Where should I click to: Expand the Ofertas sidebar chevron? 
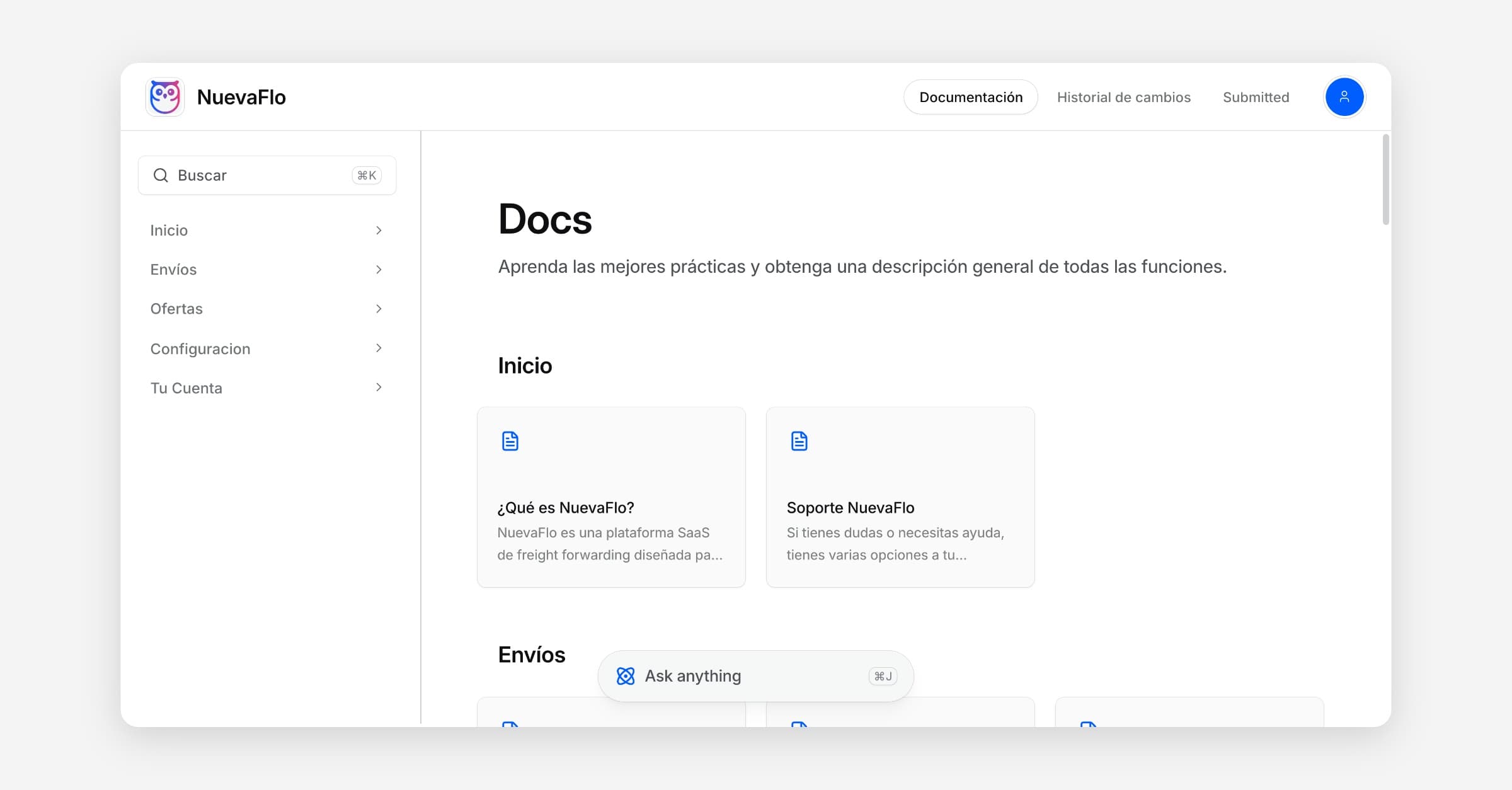pos(379,309)
